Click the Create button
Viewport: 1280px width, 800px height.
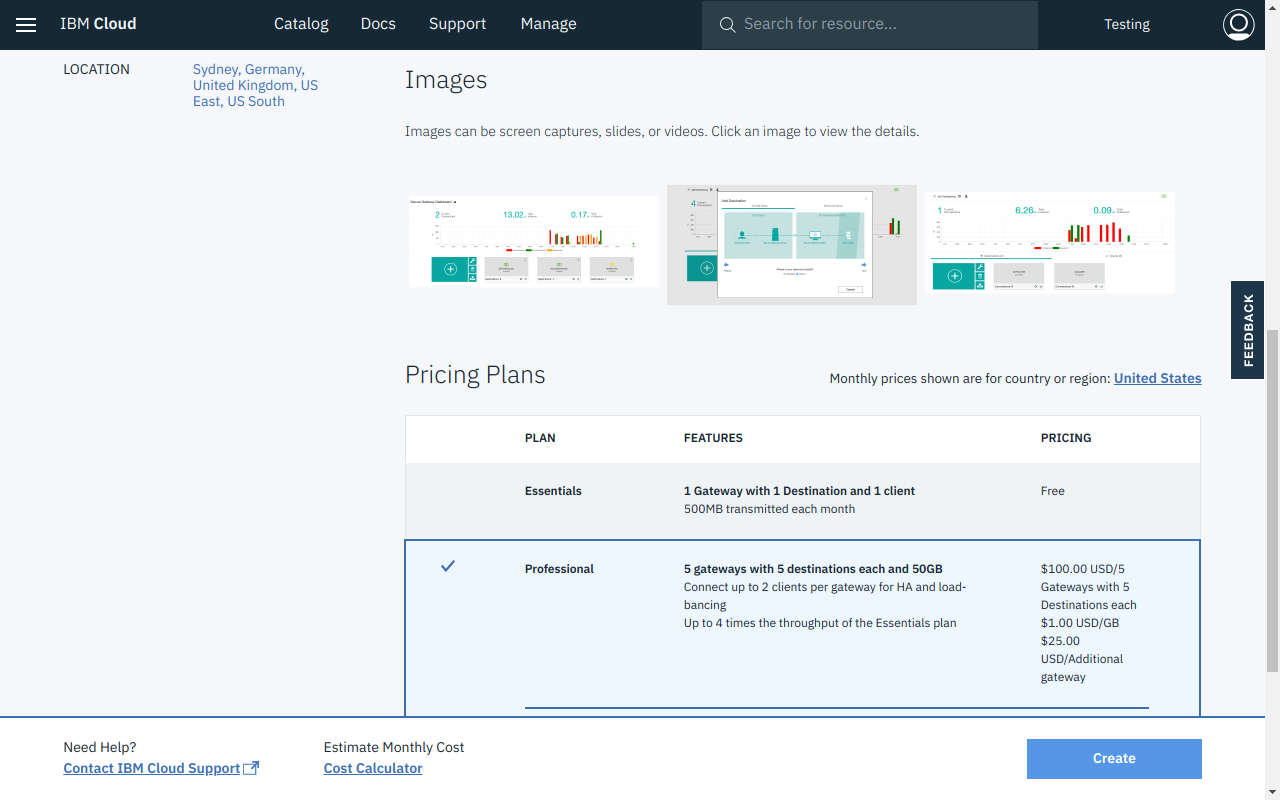[x=1114, y=759]
